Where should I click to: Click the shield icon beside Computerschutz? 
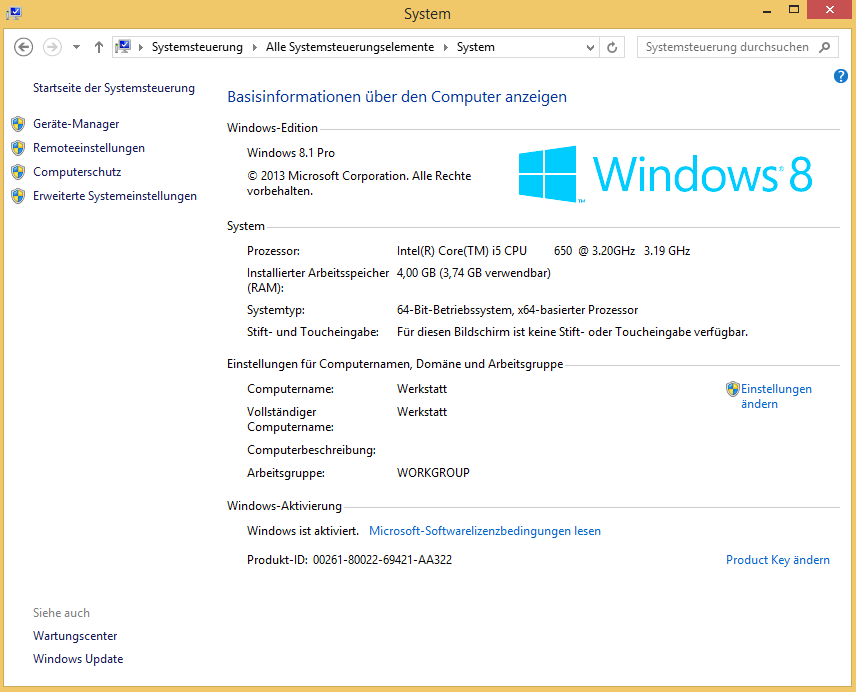coord(18,172)
